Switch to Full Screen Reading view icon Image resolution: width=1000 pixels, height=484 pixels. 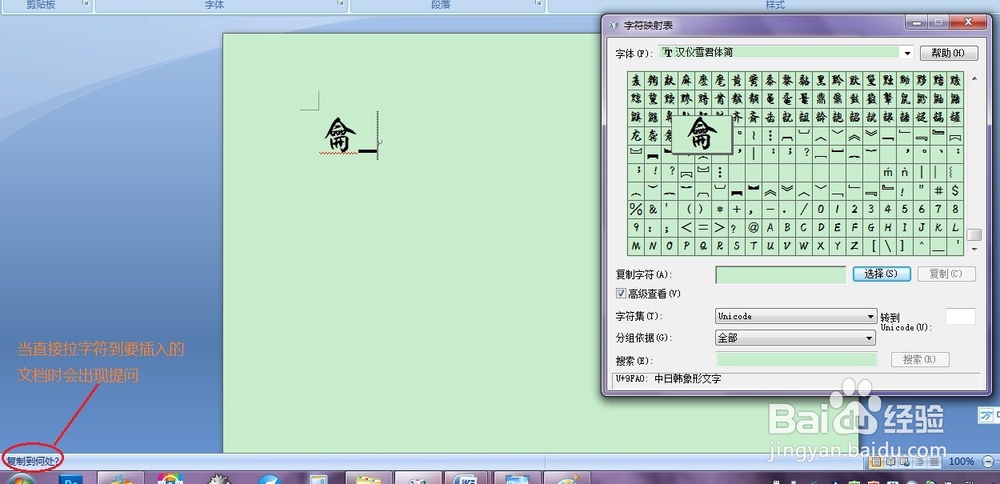[x=891, y=462]
